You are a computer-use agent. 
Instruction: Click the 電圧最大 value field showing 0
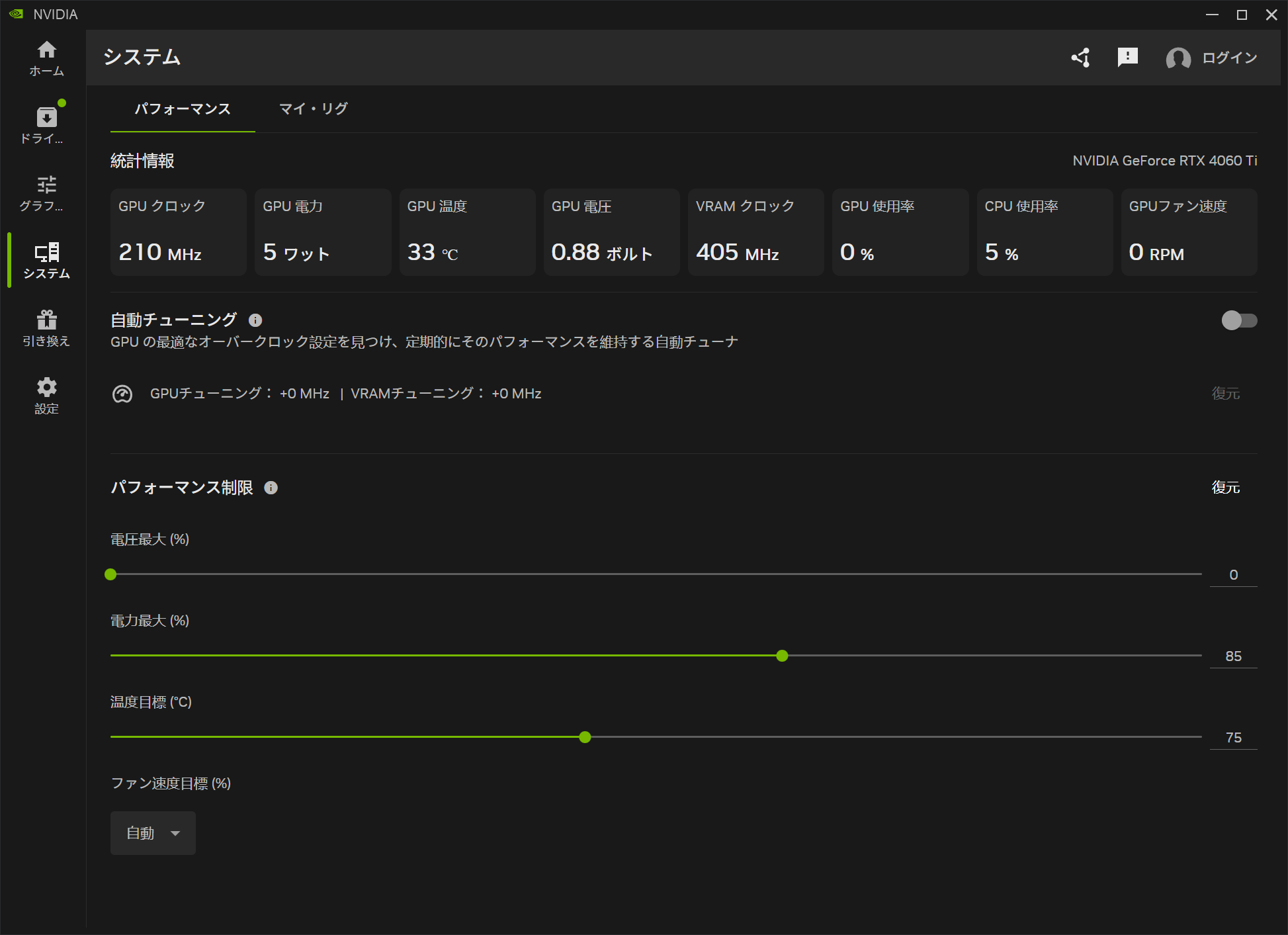pos(1233,574)
